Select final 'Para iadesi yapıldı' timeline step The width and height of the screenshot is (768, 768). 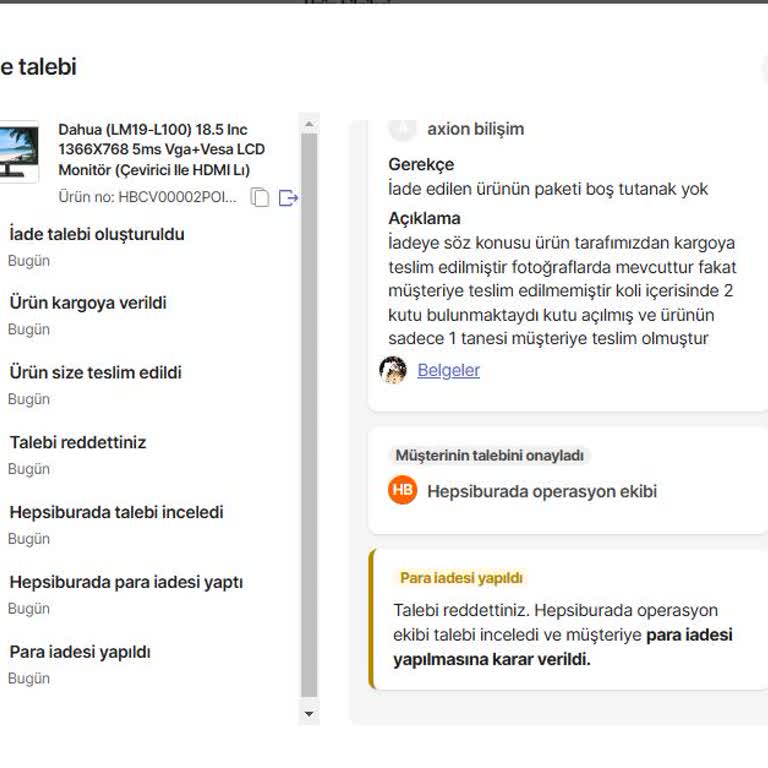pos(80,652)
